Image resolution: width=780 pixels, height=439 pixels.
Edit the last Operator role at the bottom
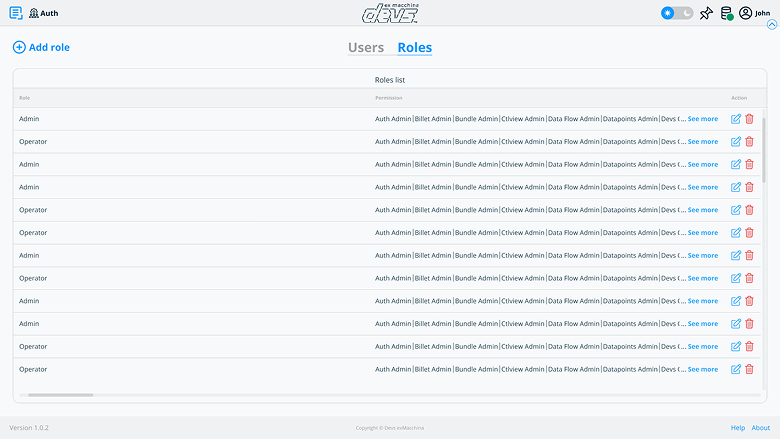736,370
